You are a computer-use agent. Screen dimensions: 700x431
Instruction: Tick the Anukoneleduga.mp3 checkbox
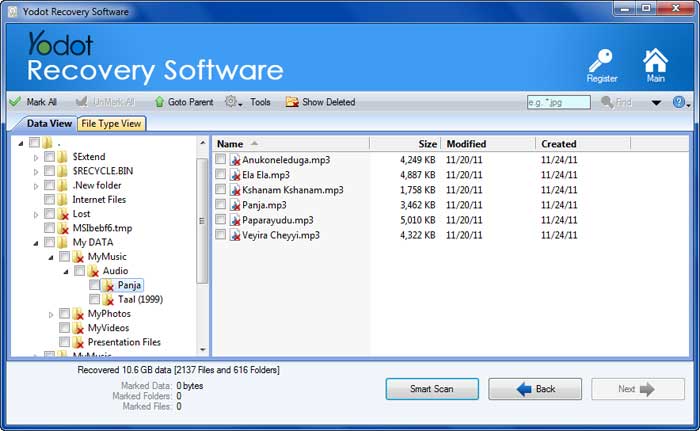221,159
